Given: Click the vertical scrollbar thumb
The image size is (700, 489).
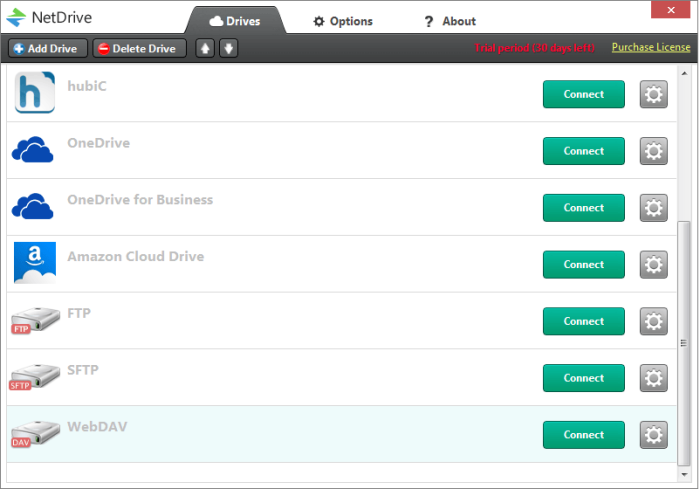Looking at the screenshot, I should [684, 343].
